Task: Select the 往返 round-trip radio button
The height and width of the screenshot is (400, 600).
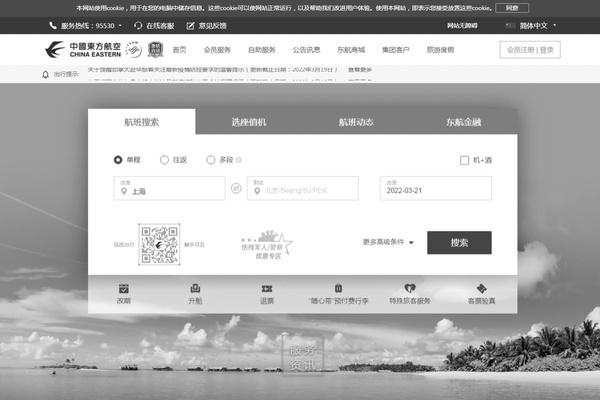Action: click(x=165, y=159)
